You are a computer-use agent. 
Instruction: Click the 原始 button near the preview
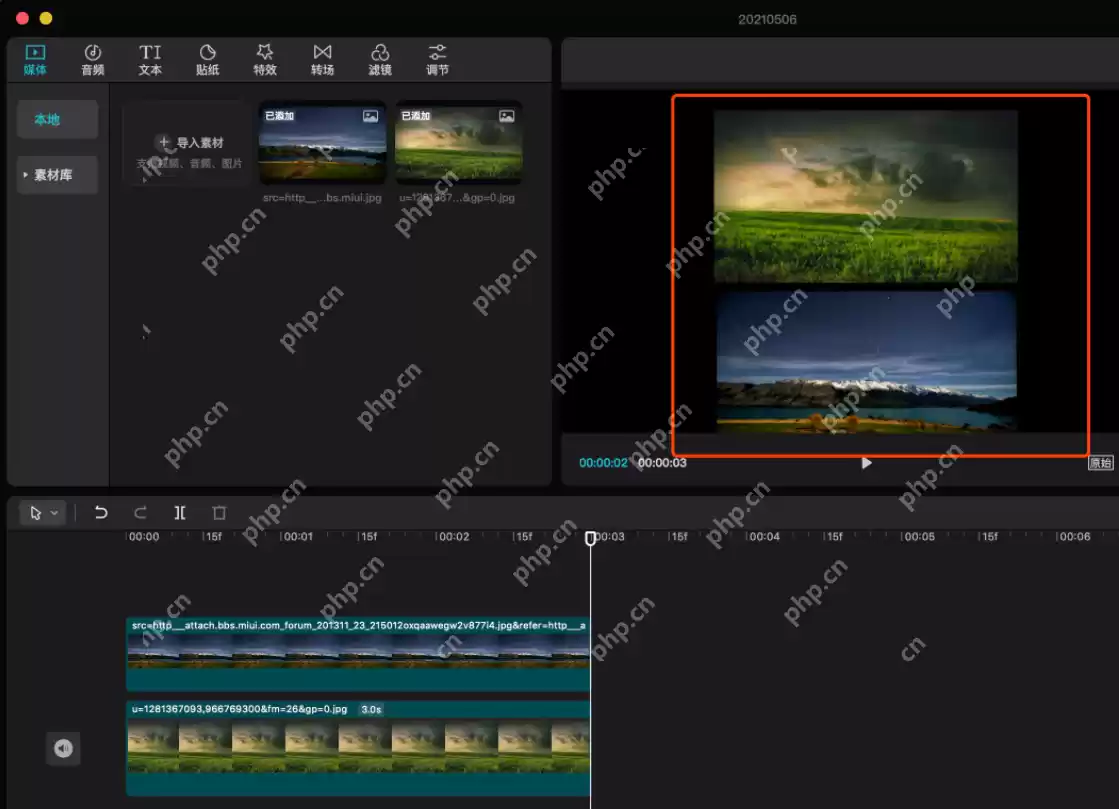click(1100, 462)
